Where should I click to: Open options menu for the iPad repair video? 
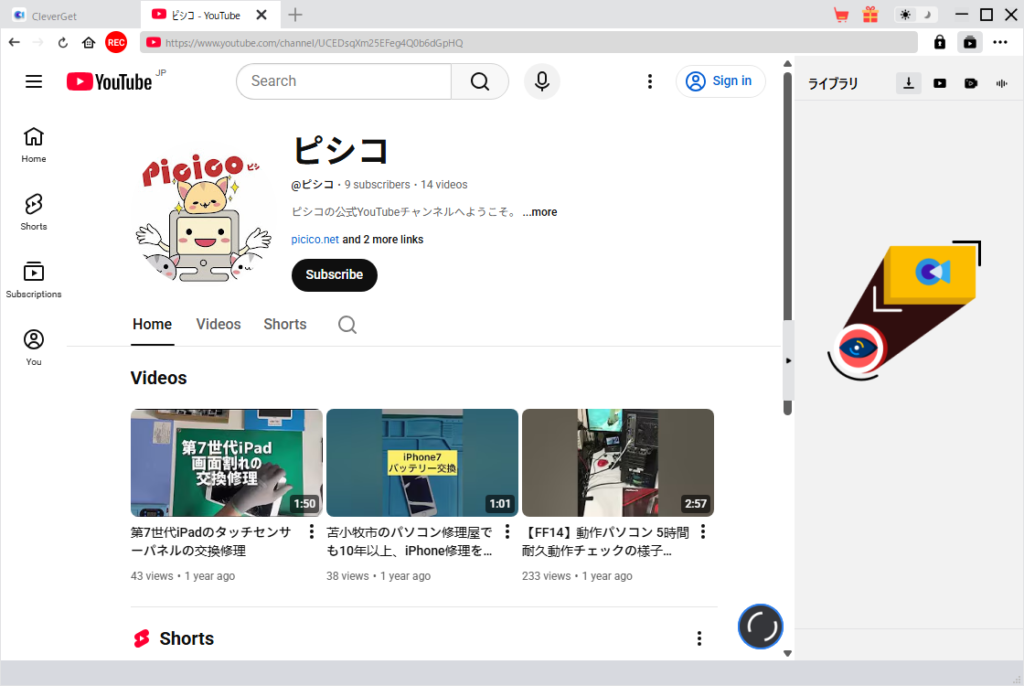click(x=311, y=532)
